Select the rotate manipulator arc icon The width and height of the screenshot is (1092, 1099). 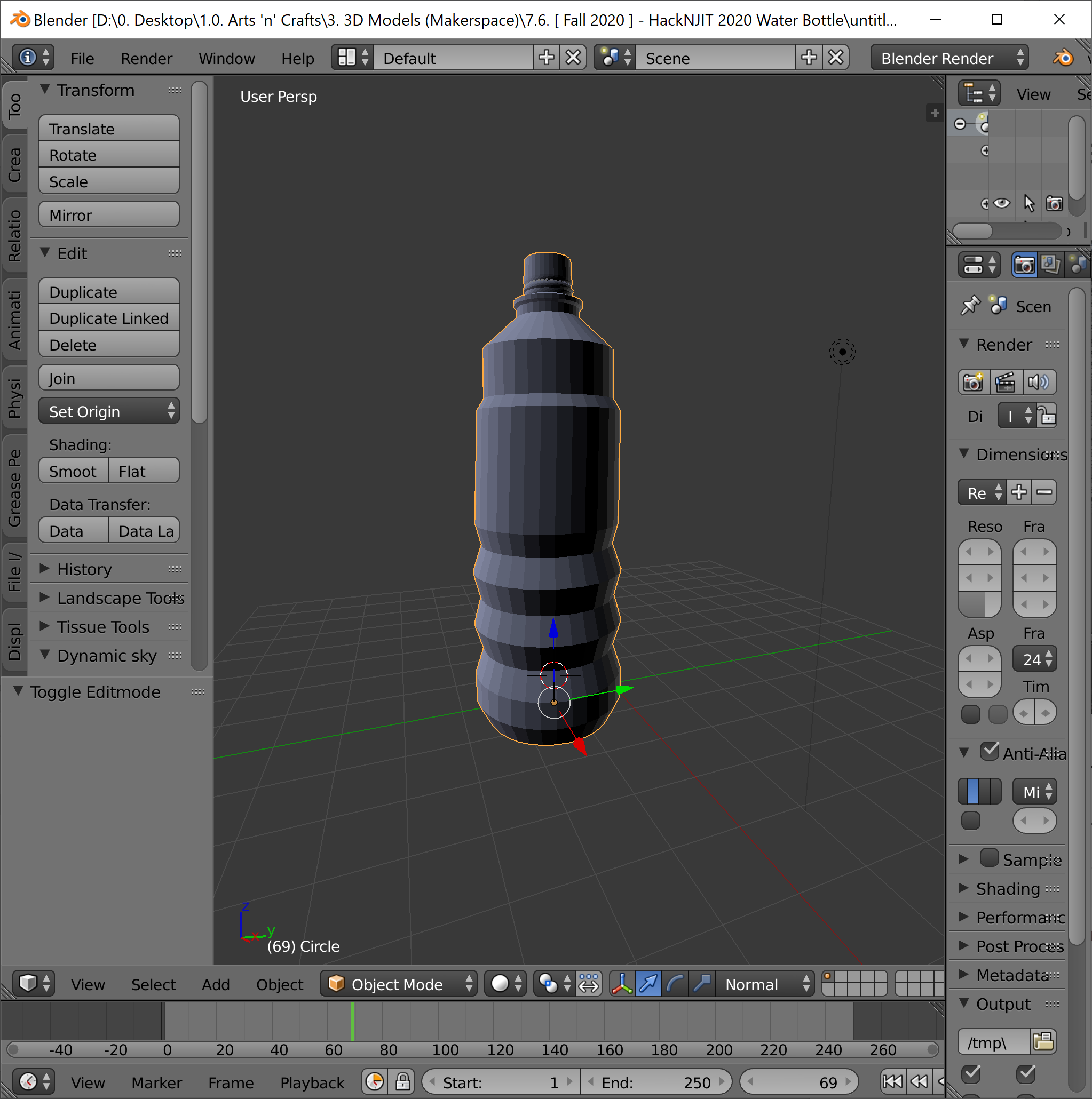[675, 984]
